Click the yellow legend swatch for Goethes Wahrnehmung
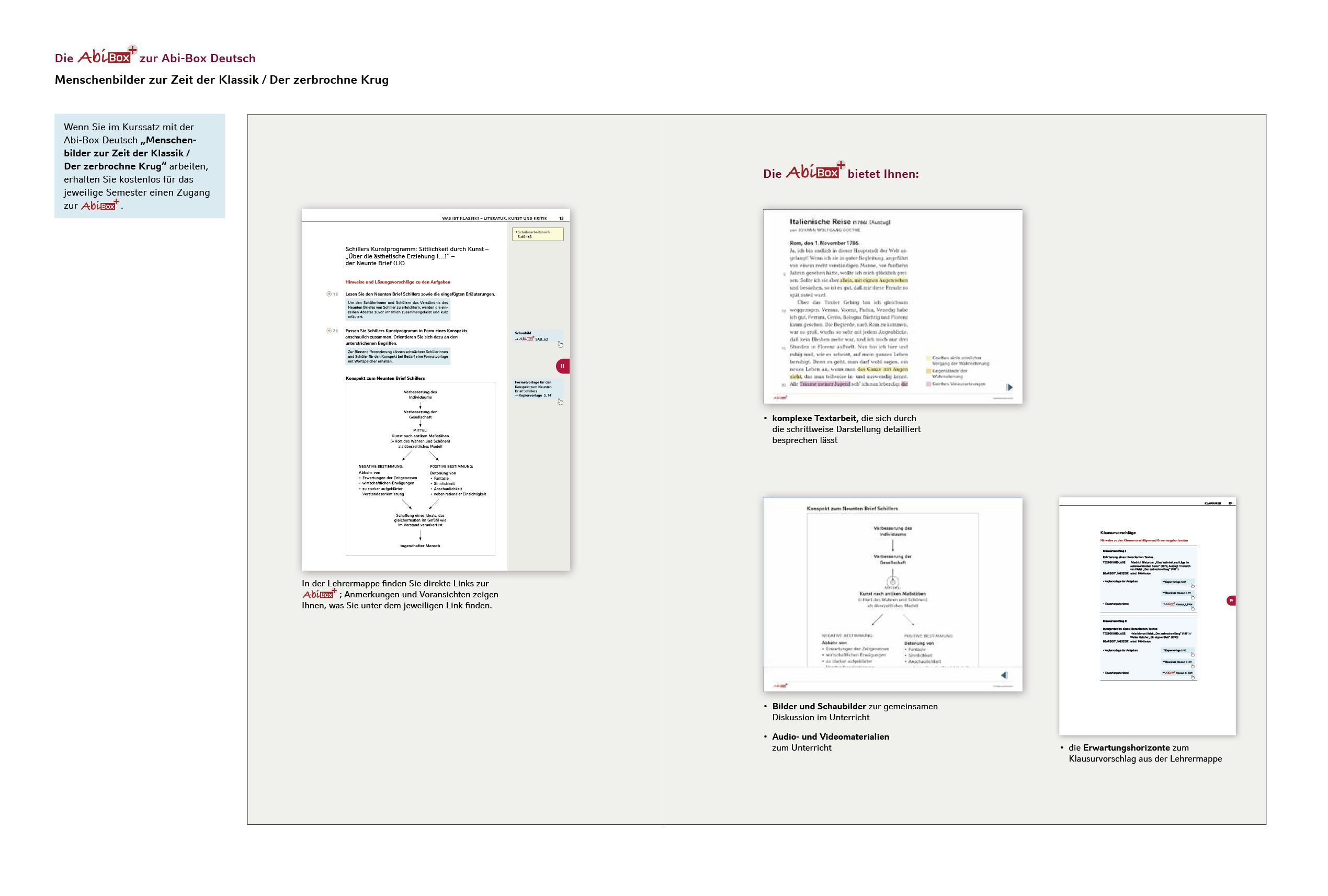Screen dimensions: 1328x896 point(928,358)
